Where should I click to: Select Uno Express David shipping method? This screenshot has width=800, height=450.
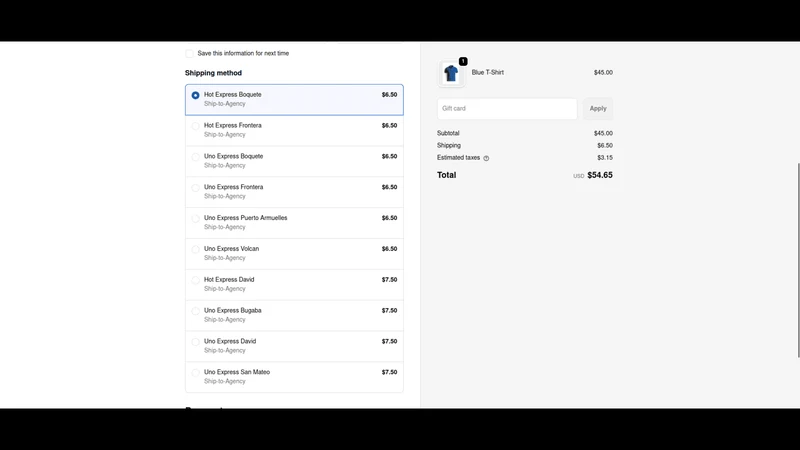click(x=294, y=346)
